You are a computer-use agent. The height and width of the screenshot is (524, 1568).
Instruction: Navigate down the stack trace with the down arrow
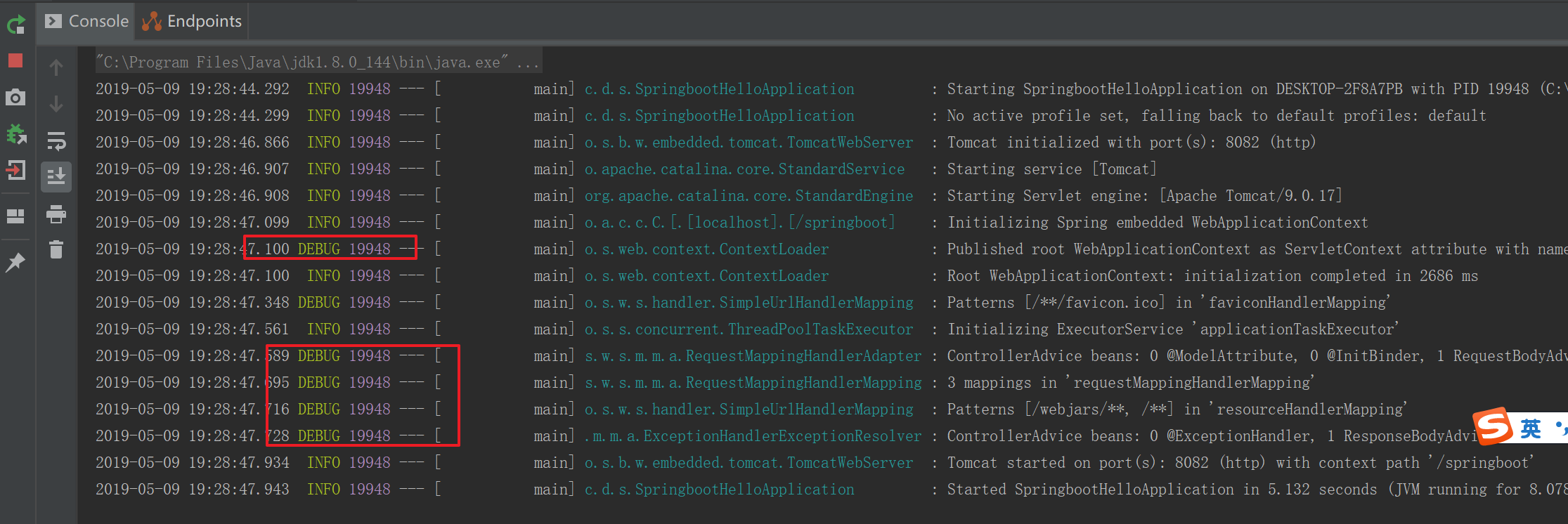tap(56, 104)
